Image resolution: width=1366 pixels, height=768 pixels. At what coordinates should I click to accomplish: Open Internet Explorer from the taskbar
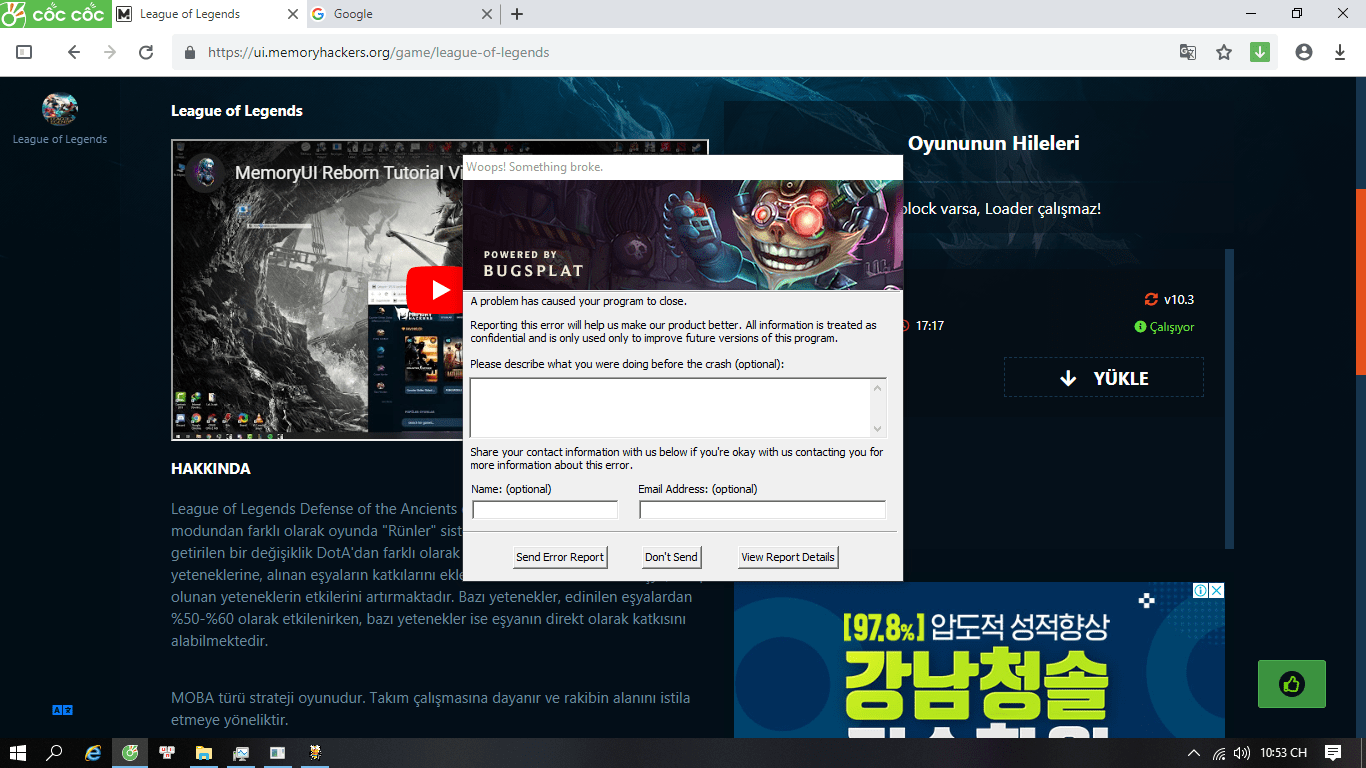pyautogui.click(x=93, y=753)
